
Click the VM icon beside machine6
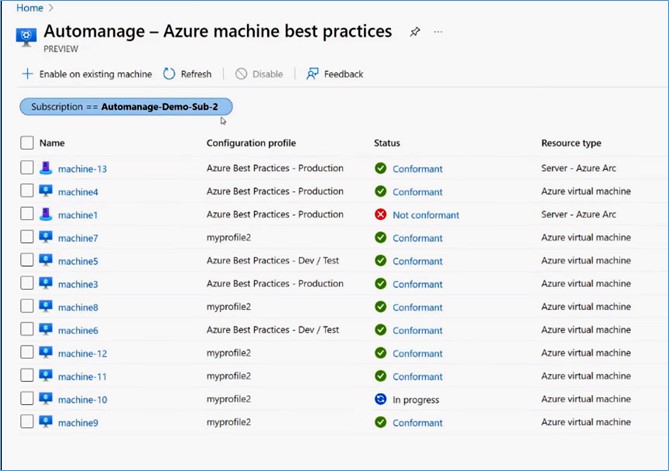[x=46, y=329]
